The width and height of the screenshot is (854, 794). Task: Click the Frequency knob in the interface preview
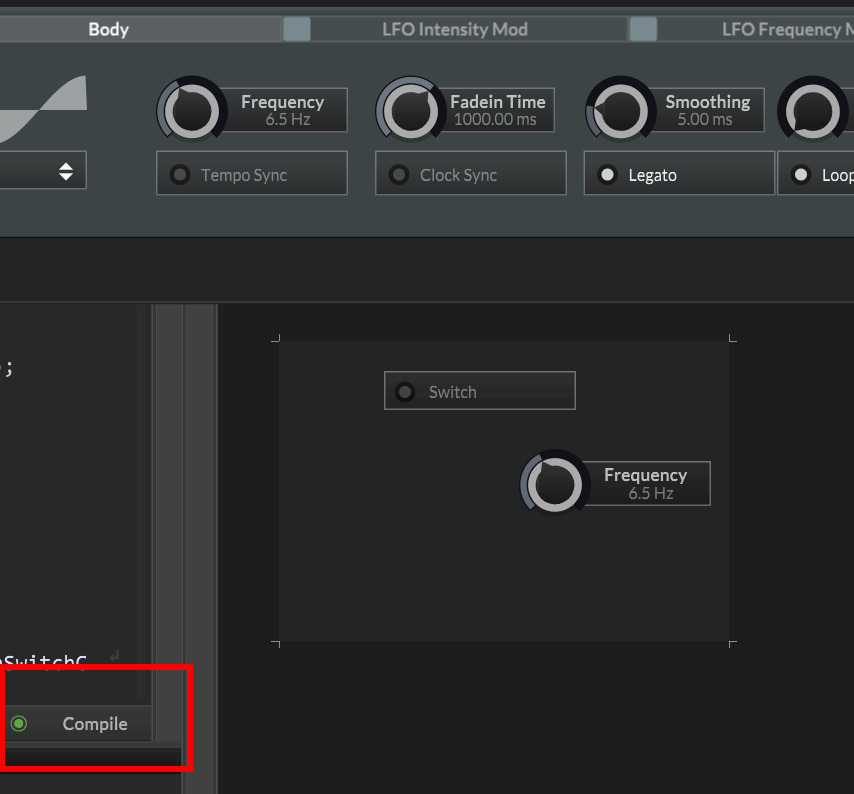tap(555, 484)
